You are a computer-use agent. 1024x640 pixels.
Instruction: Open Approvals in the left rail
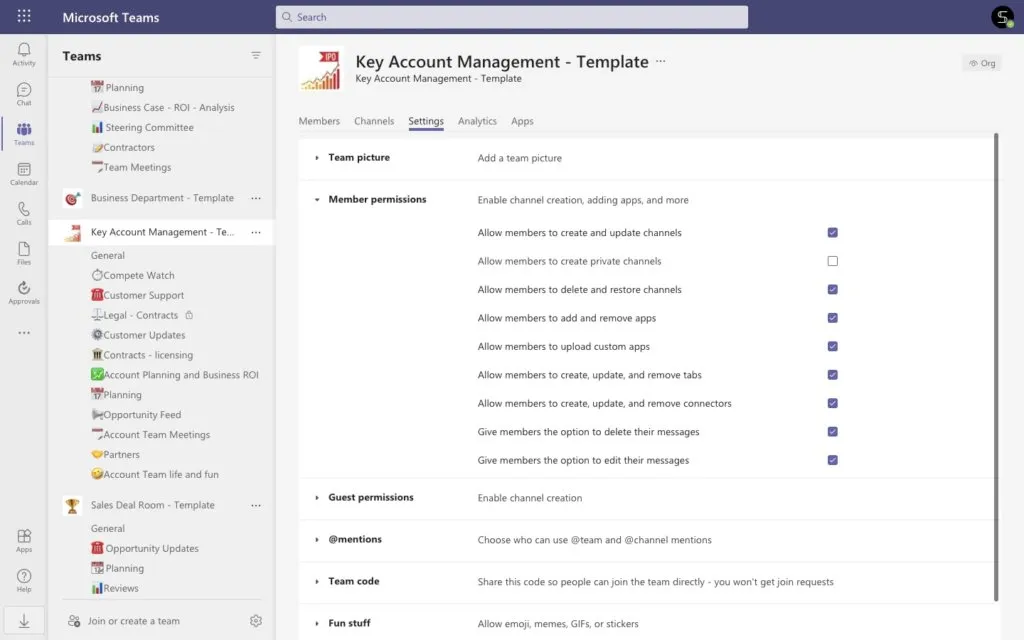(24, 293)
